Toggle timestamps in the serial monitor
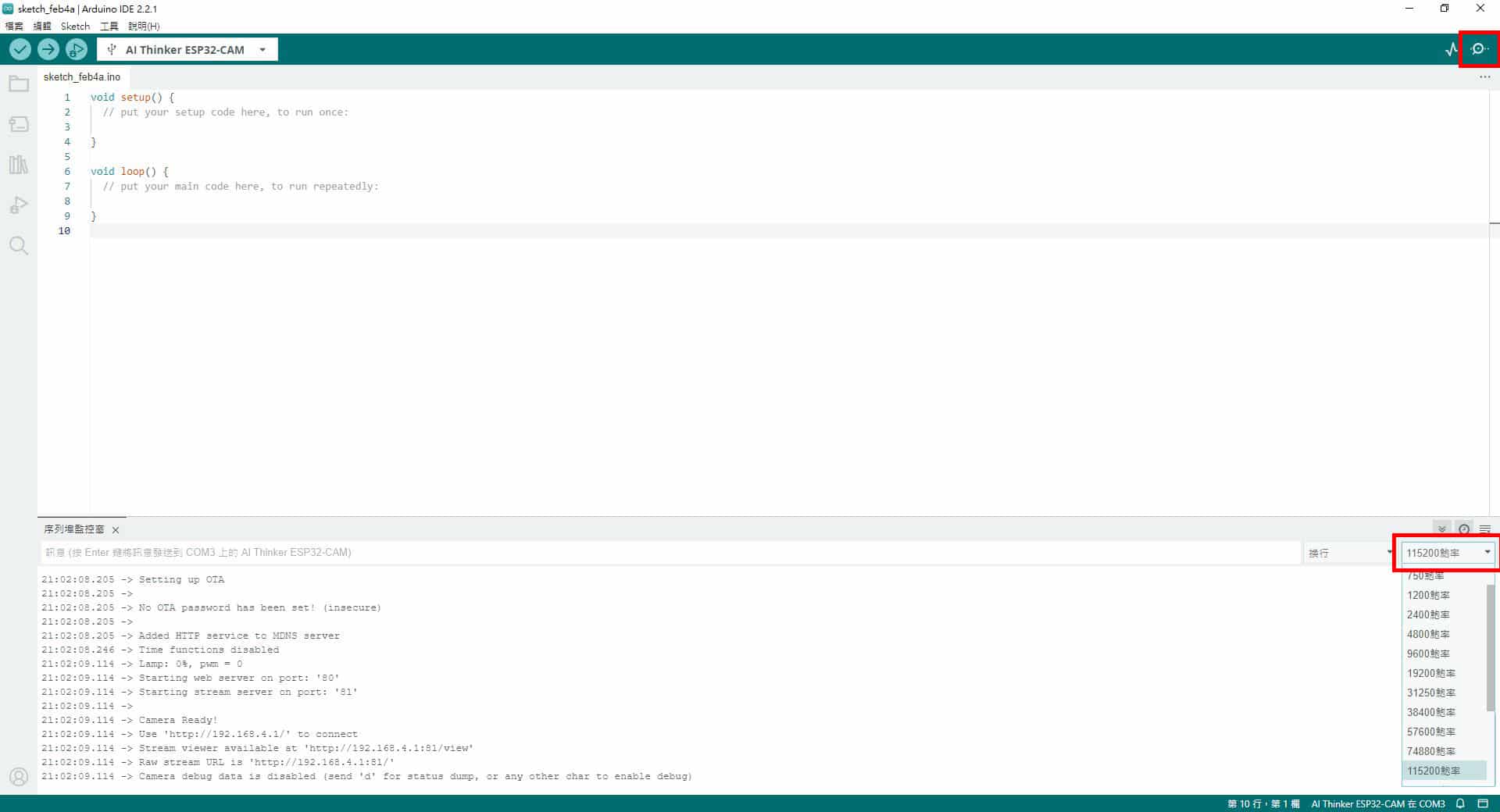1500x812 pixels. [x=1462, y=529]
